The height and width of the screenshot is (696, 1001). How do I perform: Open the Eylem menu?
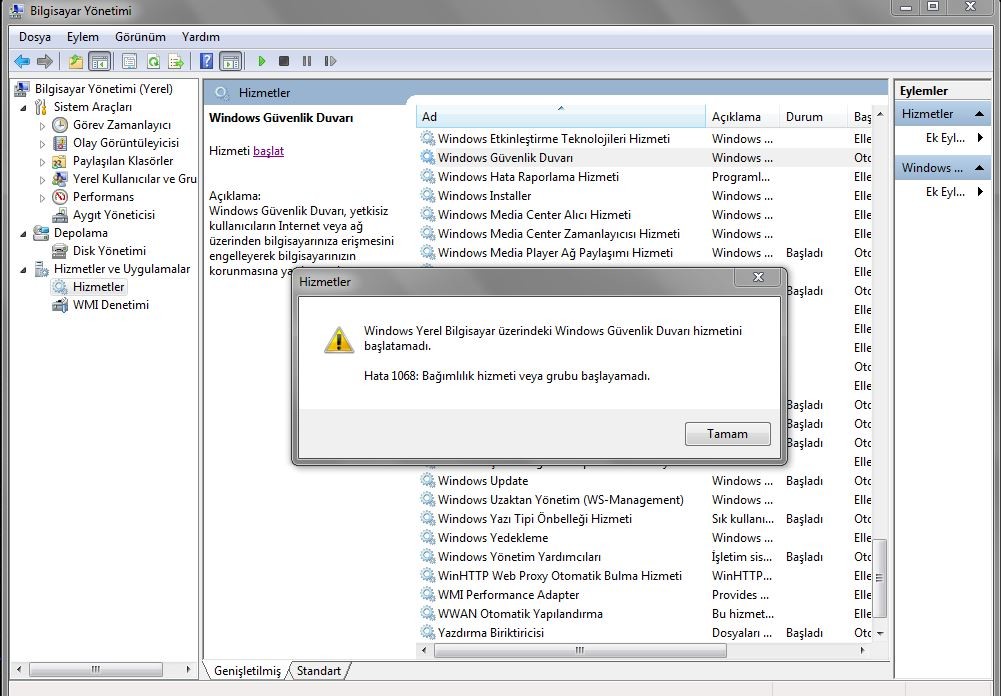pos(83,36)
